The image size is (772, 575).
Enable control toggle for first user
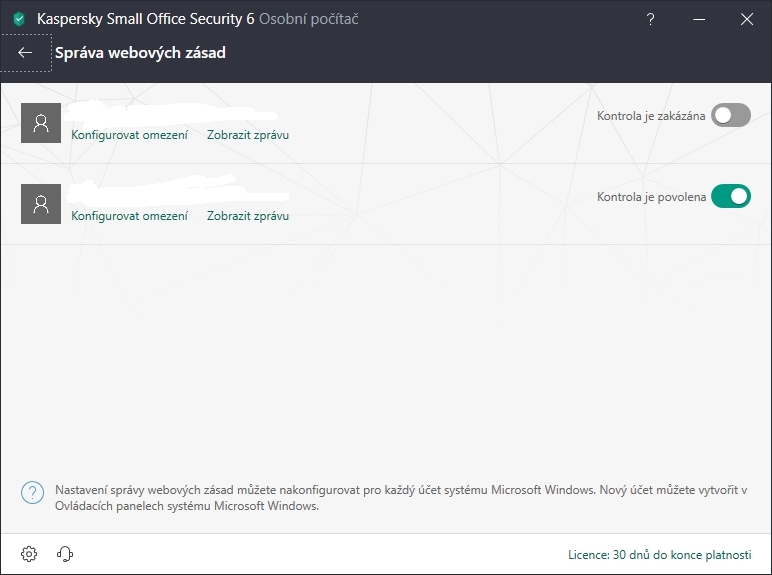(x=730, y=116)
